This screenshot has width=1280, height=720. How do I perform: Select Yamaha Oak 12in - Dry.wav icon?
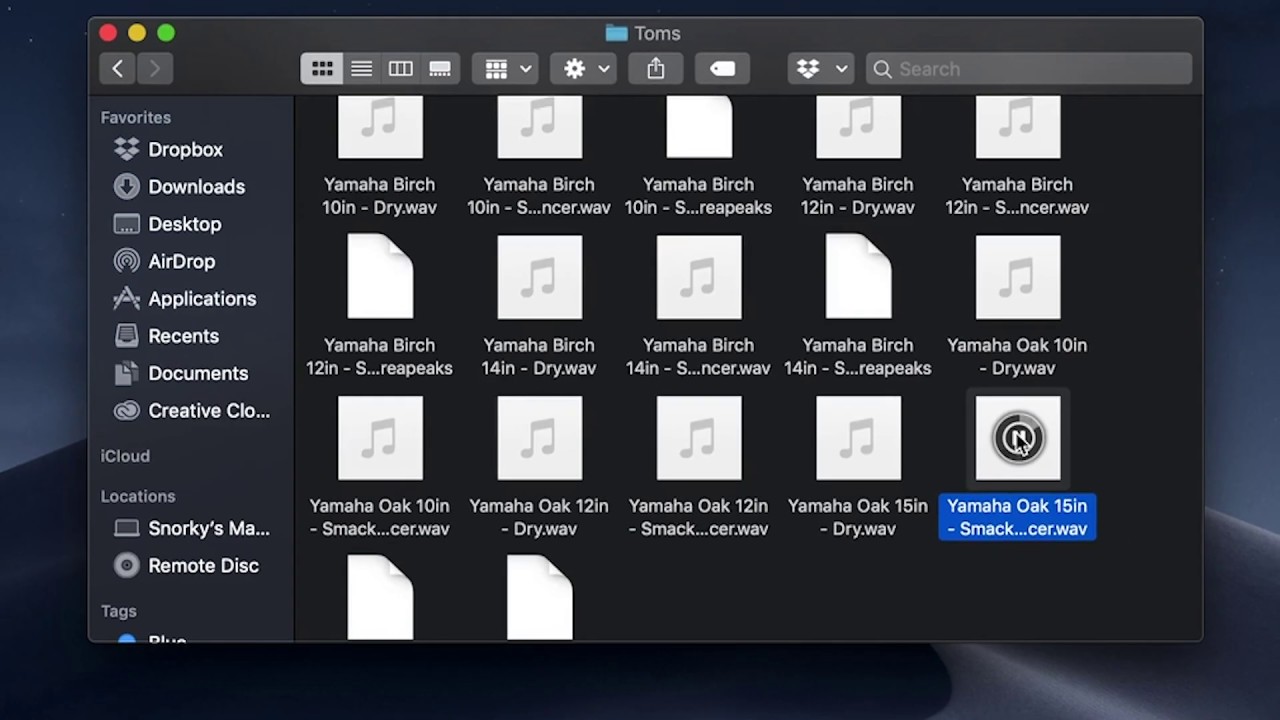[x=539, y=438]
